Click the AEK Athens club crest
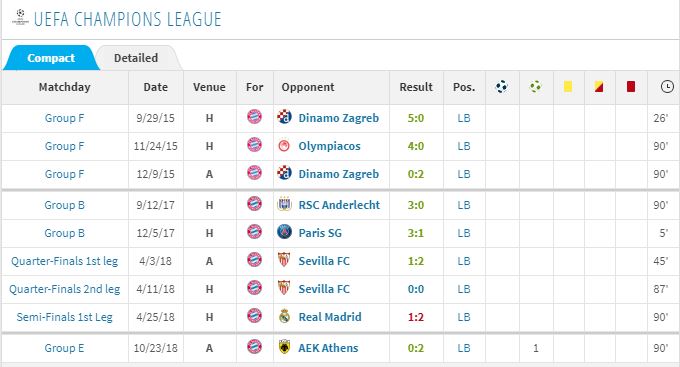 click(284, 347)
